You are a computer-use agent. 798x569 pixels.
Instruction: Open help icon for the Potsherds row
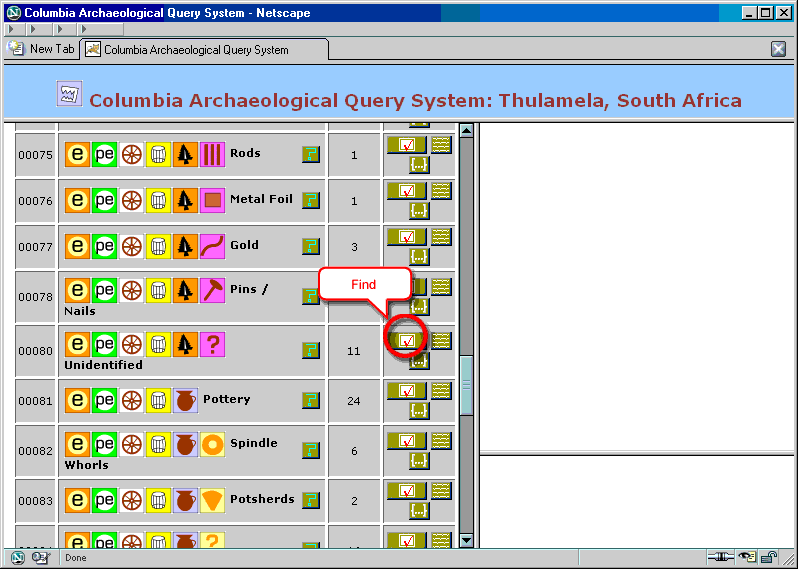(x=311, y=500)
